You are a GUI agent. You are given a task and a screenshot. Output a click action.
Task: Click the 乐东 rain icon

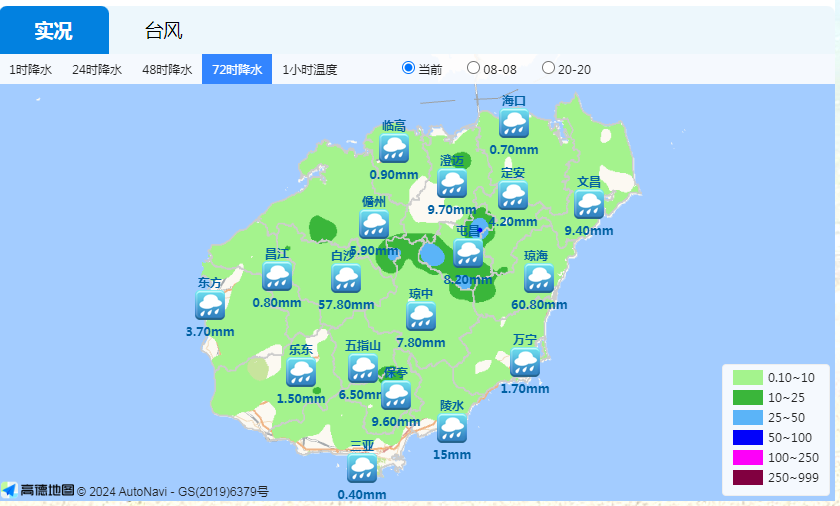301,372
